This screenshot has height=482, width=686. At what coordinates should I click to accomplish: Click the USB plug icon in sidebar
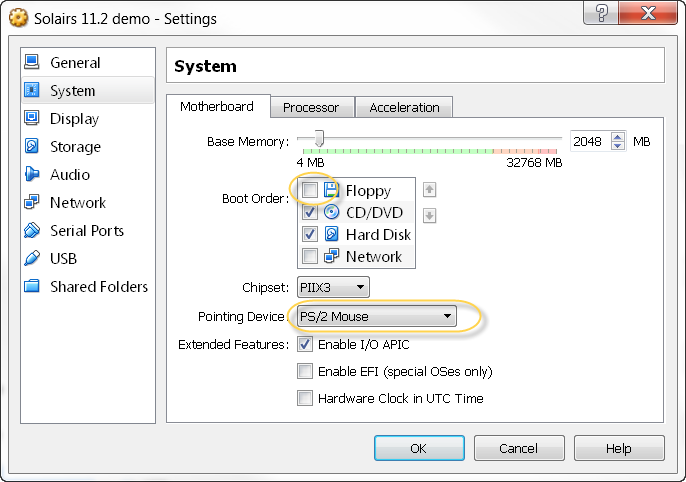[32, 258]
